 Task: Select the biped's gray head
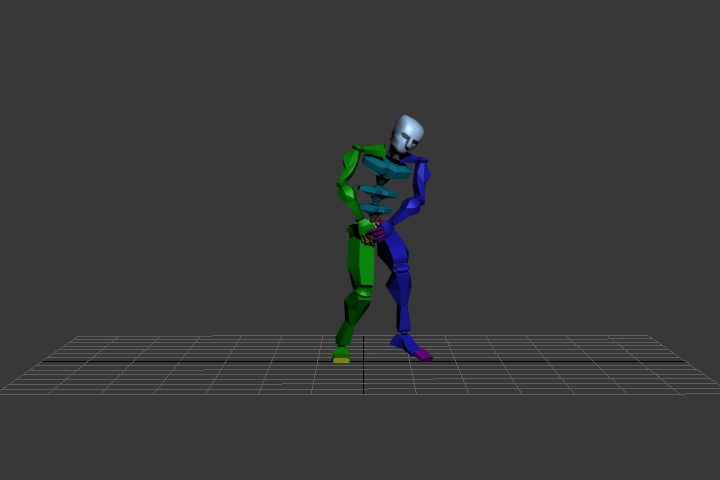click(407, 134)
